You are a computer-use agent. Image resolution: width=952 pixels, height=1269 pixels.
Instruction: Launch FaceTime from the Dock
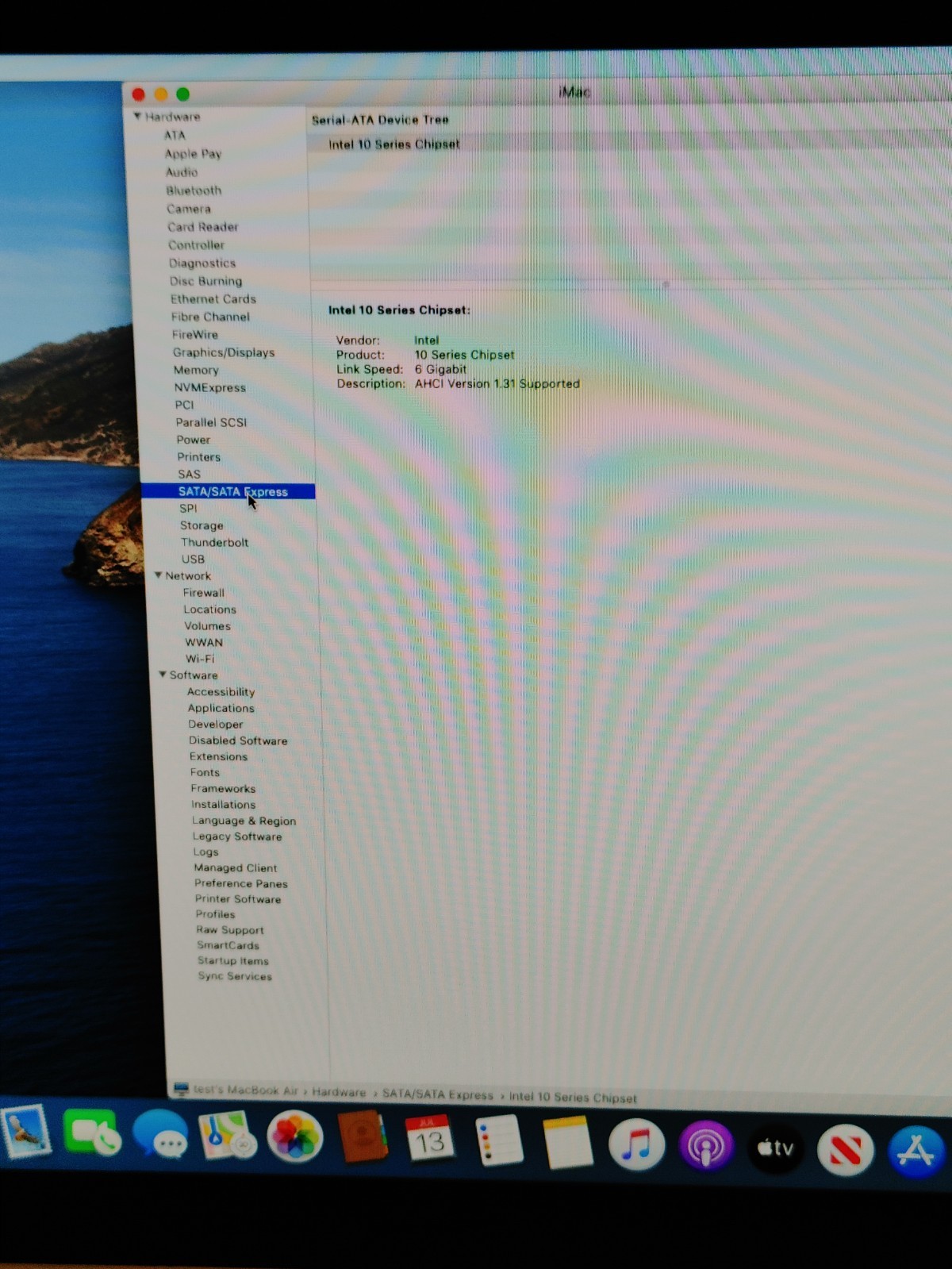click(x=91, y=1133)
